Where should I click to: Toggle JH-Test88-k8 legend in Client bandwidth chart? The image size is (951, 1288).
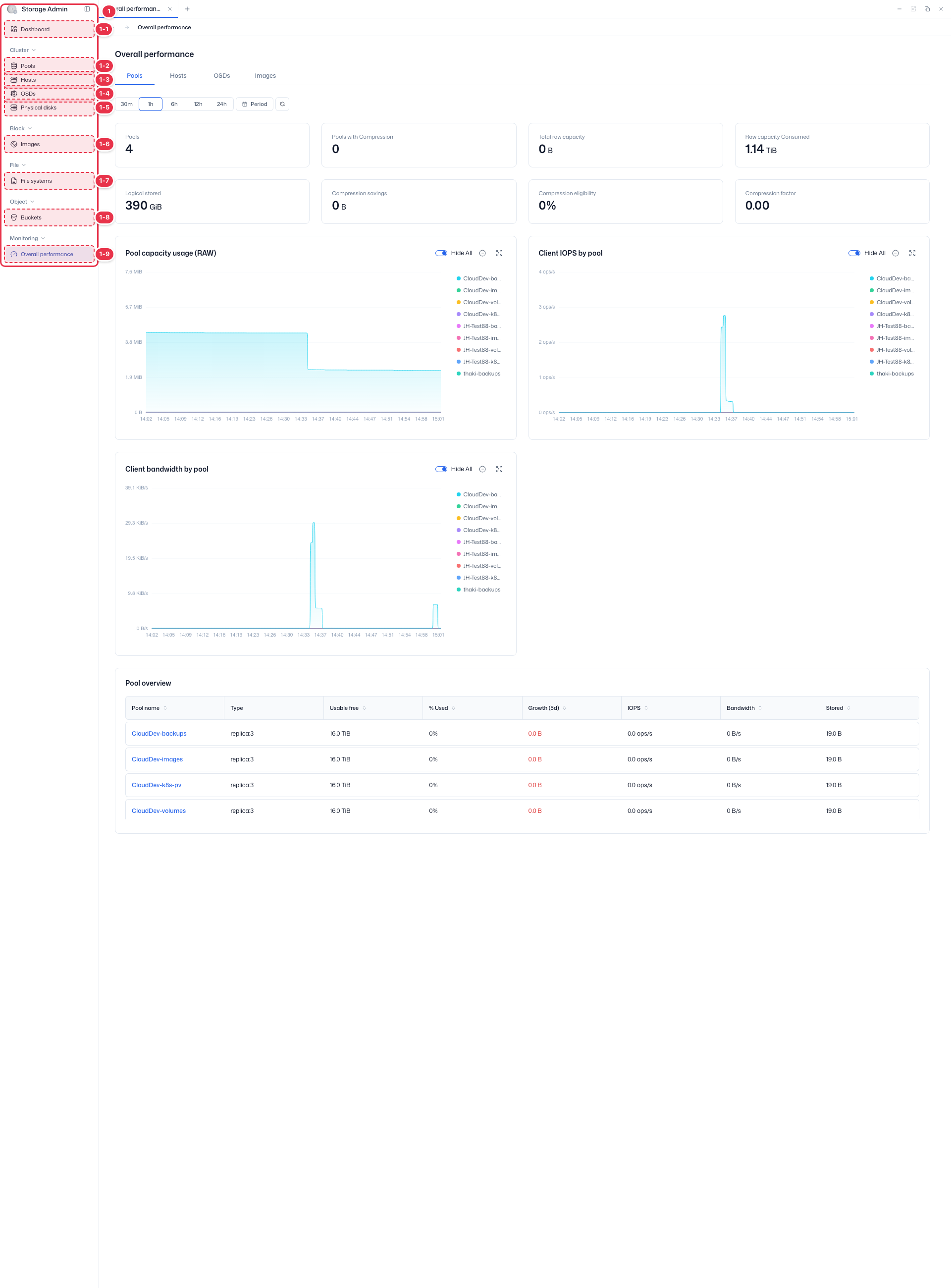478,578
